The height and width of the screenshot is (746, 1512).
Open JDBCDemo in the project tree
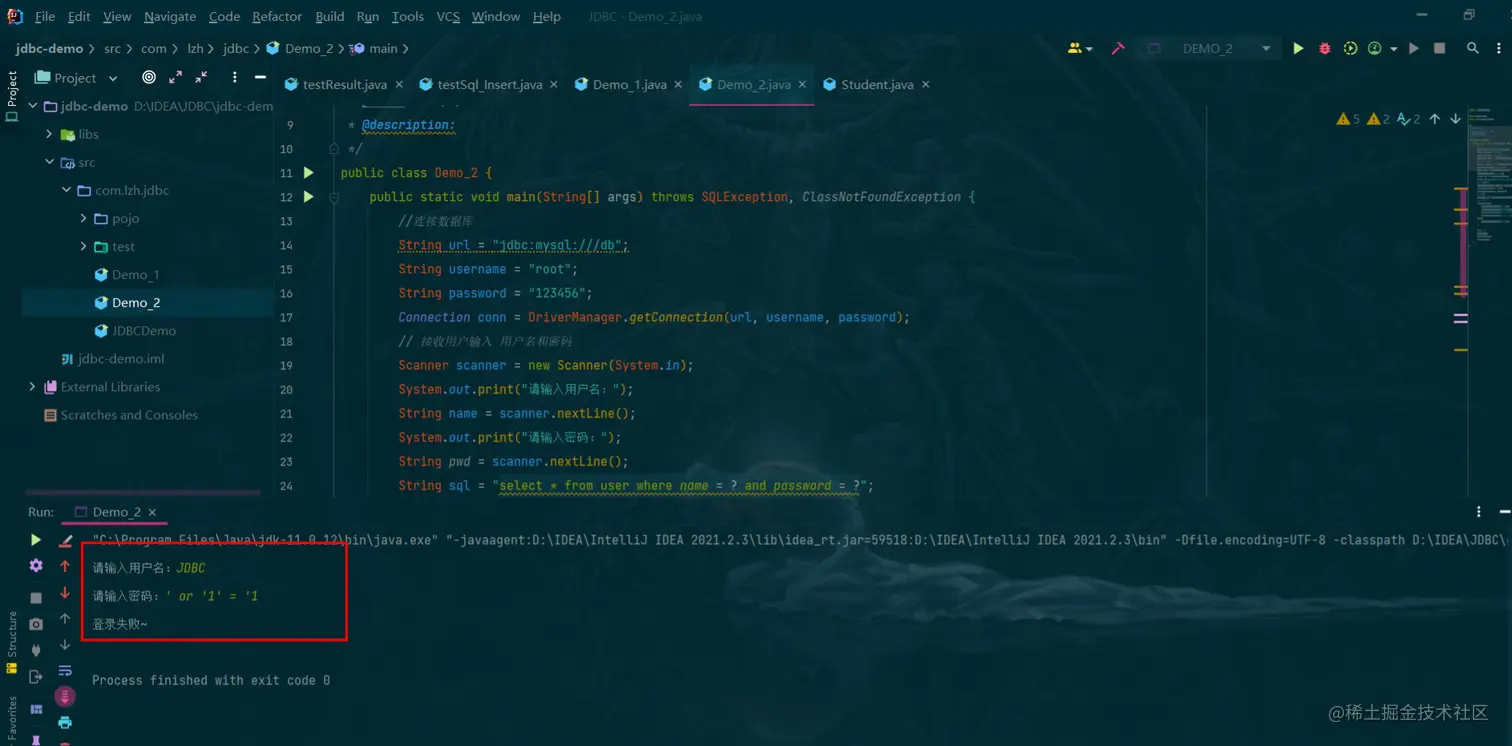(144, 330)
